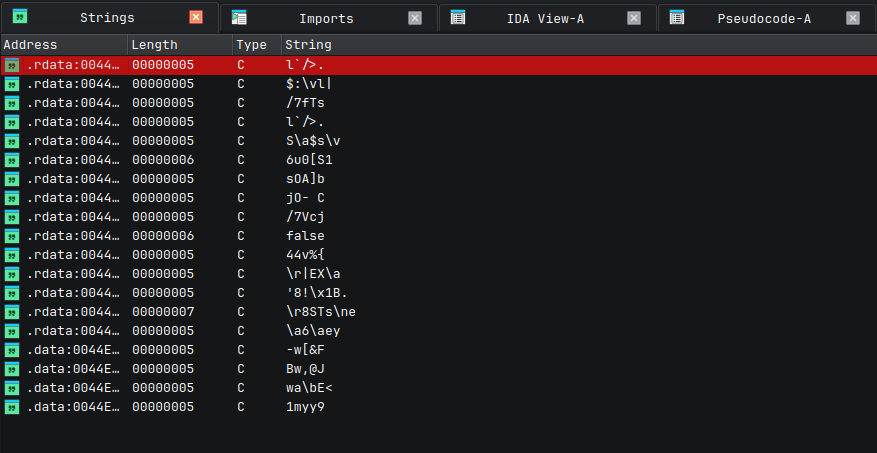The image size is (877, 453).
Task: Select the string '/7fTs'
Action: click(305, 103)
